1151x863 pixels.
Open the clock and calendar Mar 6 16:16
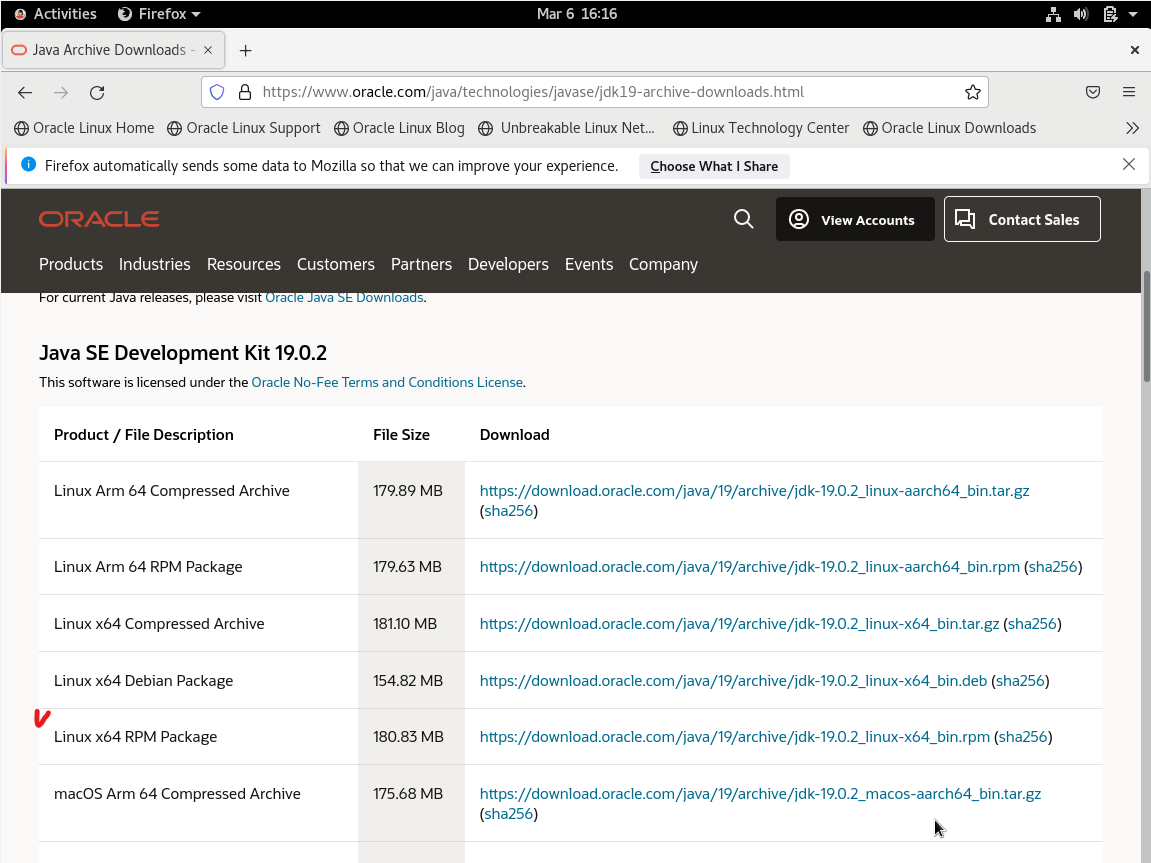click(x=577, y=14)
